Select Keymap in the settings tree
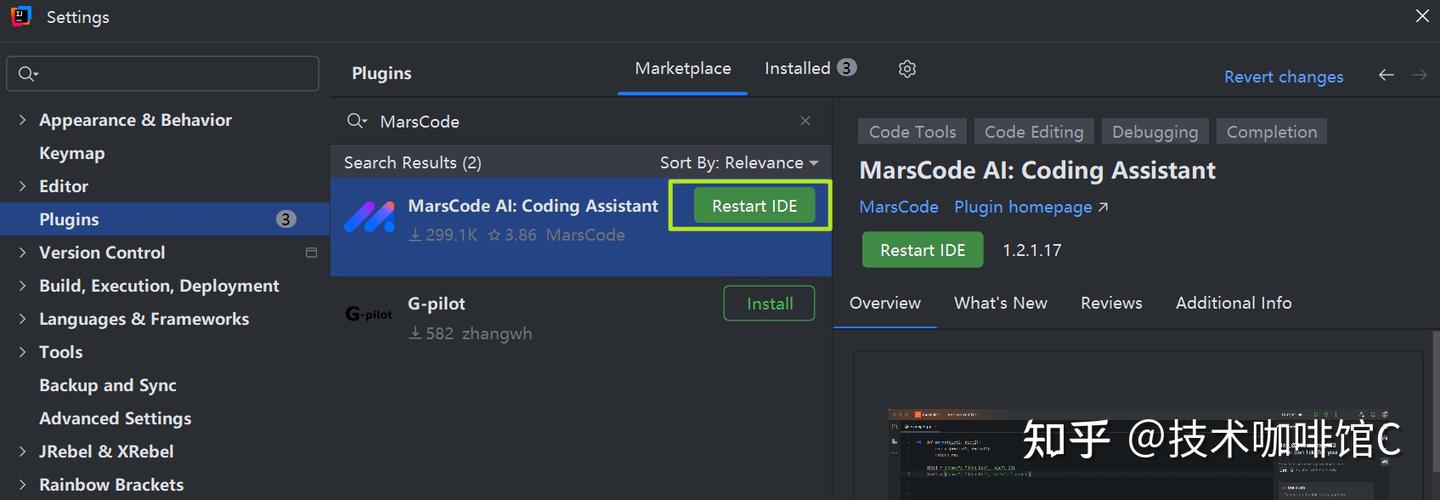Image resolution: width=1440 pixels, height=500 pixels. tap(72, 153)
